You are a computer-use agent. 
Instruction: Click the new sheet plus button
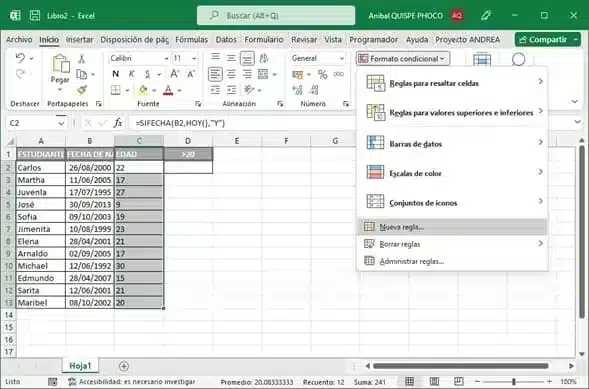(124, 366)
